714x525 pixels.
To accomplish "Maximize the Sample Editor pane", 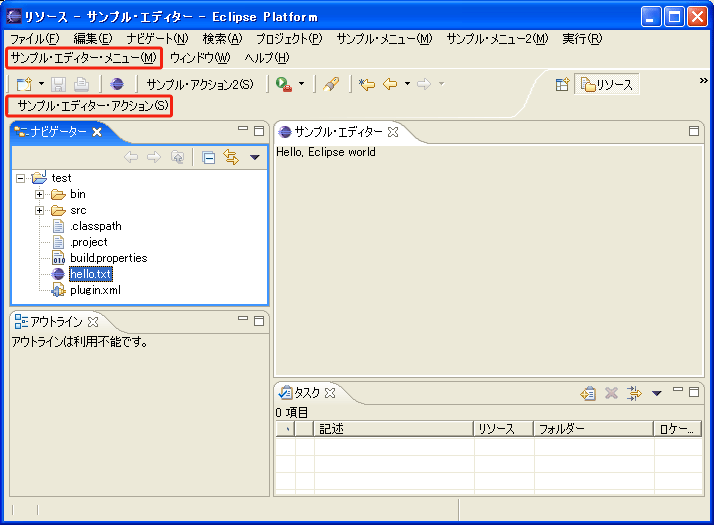I will pyautogui.click(x=694, y=131).
